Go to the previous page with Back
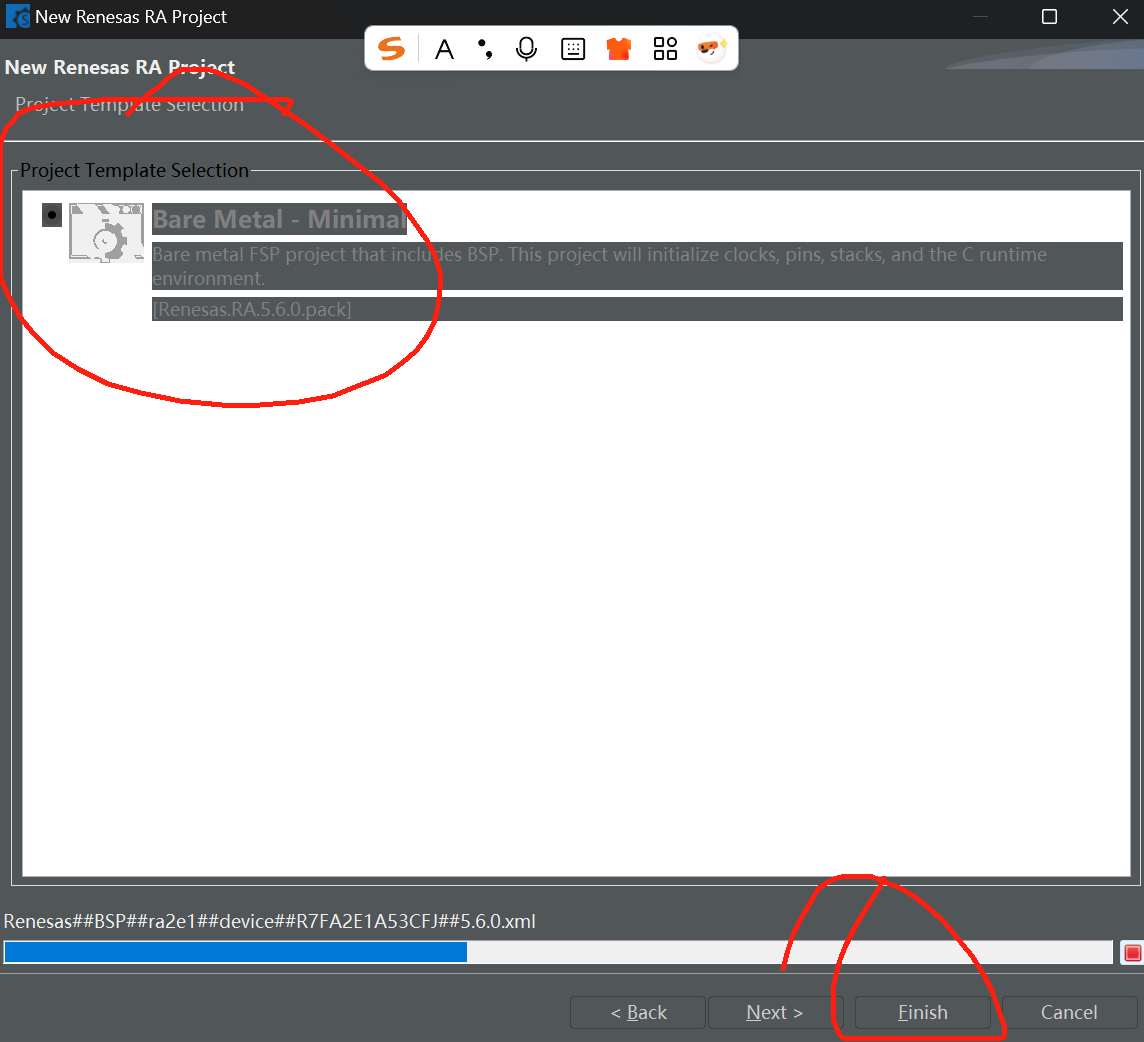This screenshot has height=1042, width=1144. (638, 1012)
